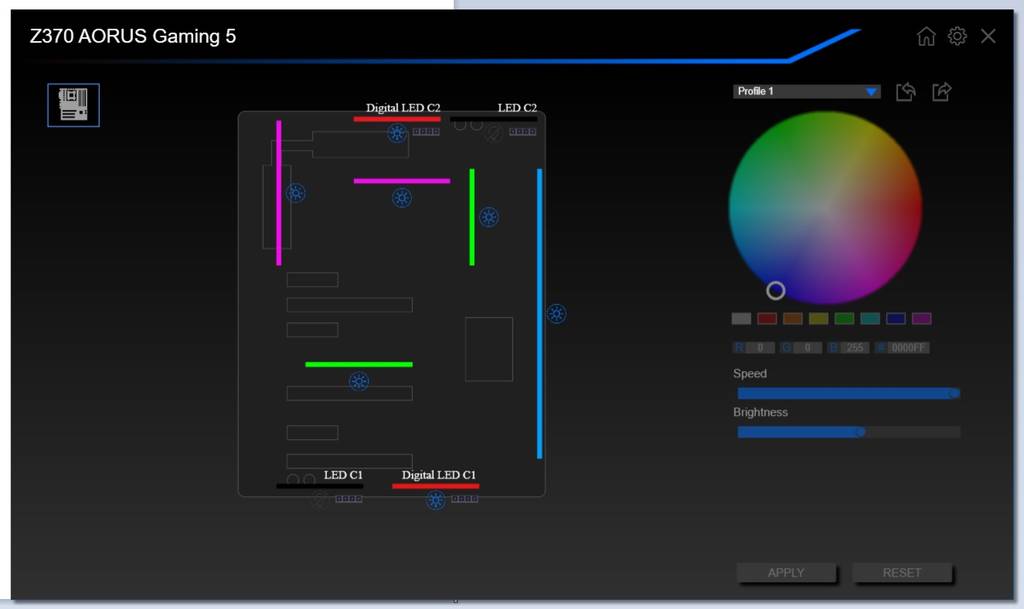Click the center of the color wheel
The width and height of the screenshot is (1024, 609).
coord(825,208)
